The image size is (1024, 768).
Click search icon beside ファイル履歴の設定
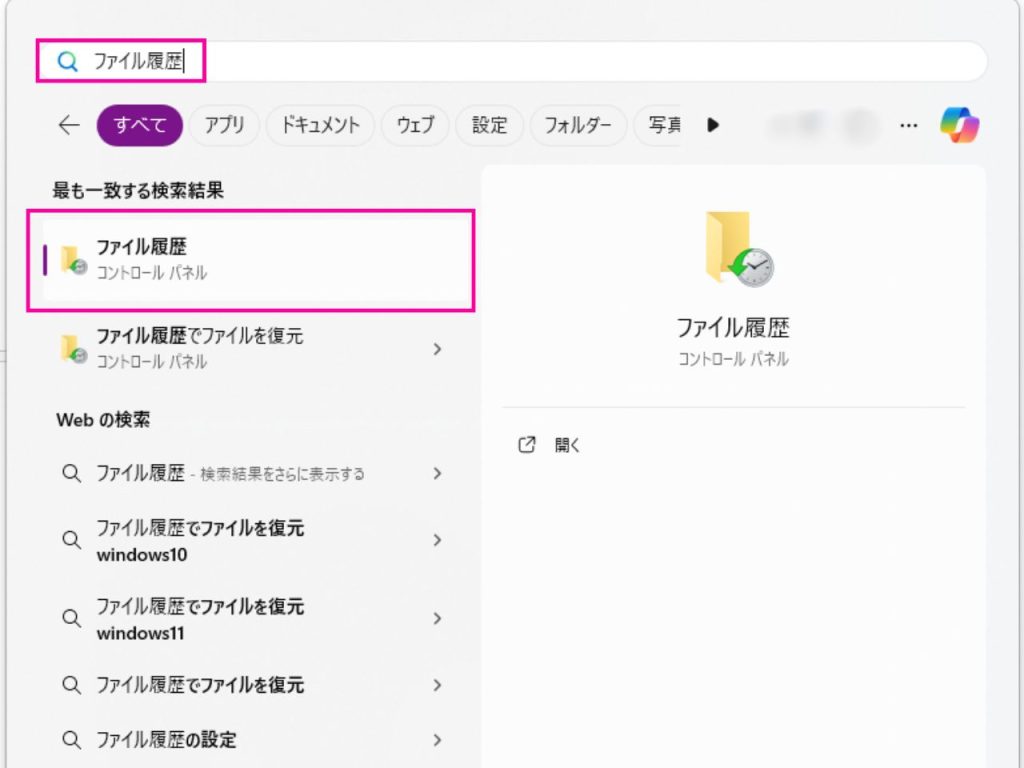point(71,740)
